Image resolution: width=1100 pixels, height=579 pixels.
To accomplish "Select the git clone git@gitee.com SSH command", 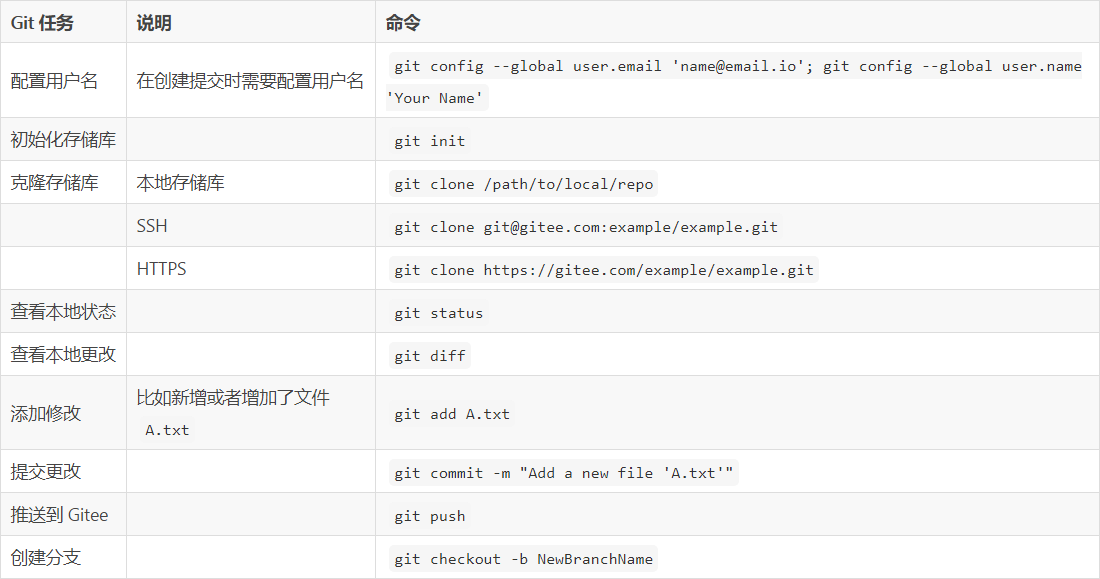I will pos(585,227).
